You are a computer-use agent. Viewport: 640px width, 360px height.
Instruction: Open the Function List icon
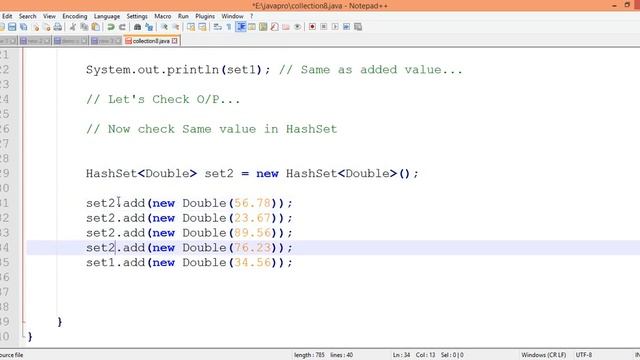275,27
